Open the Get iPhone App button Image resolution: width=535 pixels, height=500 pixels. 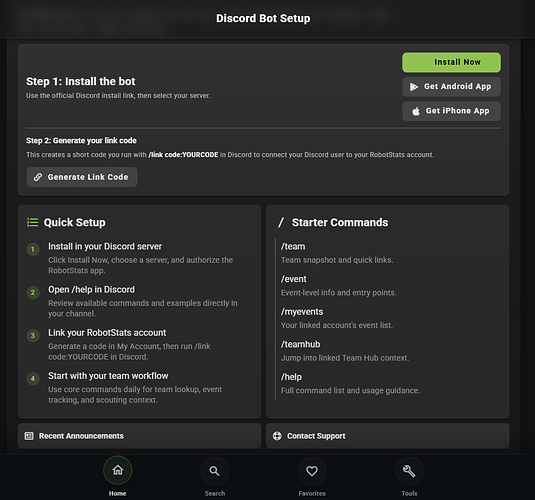[451, 111]
